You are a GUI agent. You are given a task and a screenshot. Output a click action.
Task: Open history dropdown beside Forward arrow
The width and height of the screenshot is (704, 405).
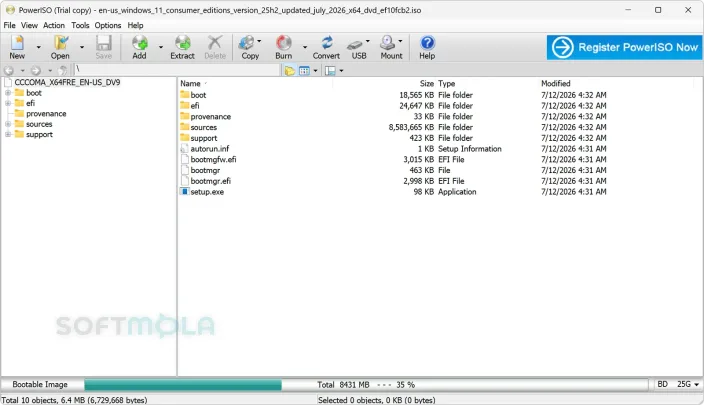pos(50,71)
